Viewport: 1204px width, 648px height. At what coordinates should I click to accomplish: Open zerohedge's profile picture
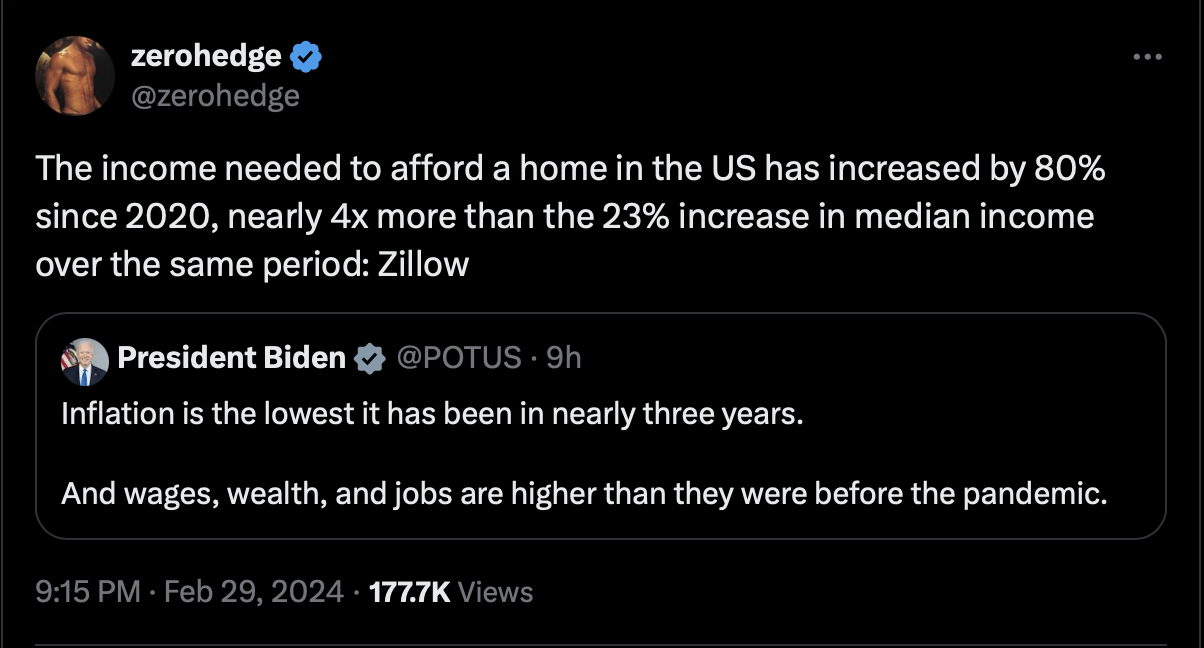point(75,75)
